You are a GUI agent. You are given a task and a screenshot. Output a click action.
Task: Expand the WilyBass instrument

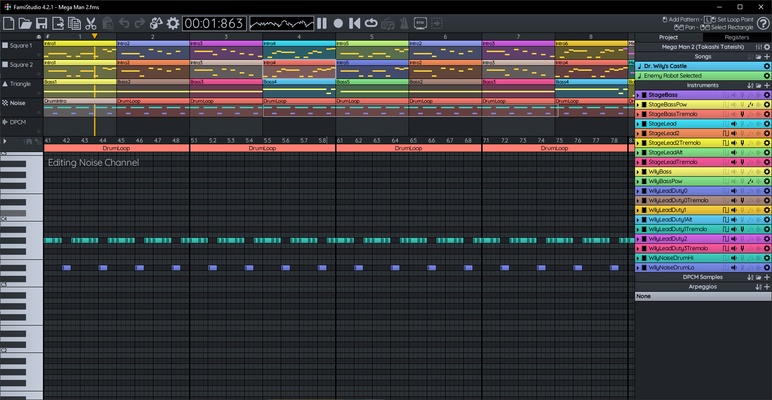[638, 172]
